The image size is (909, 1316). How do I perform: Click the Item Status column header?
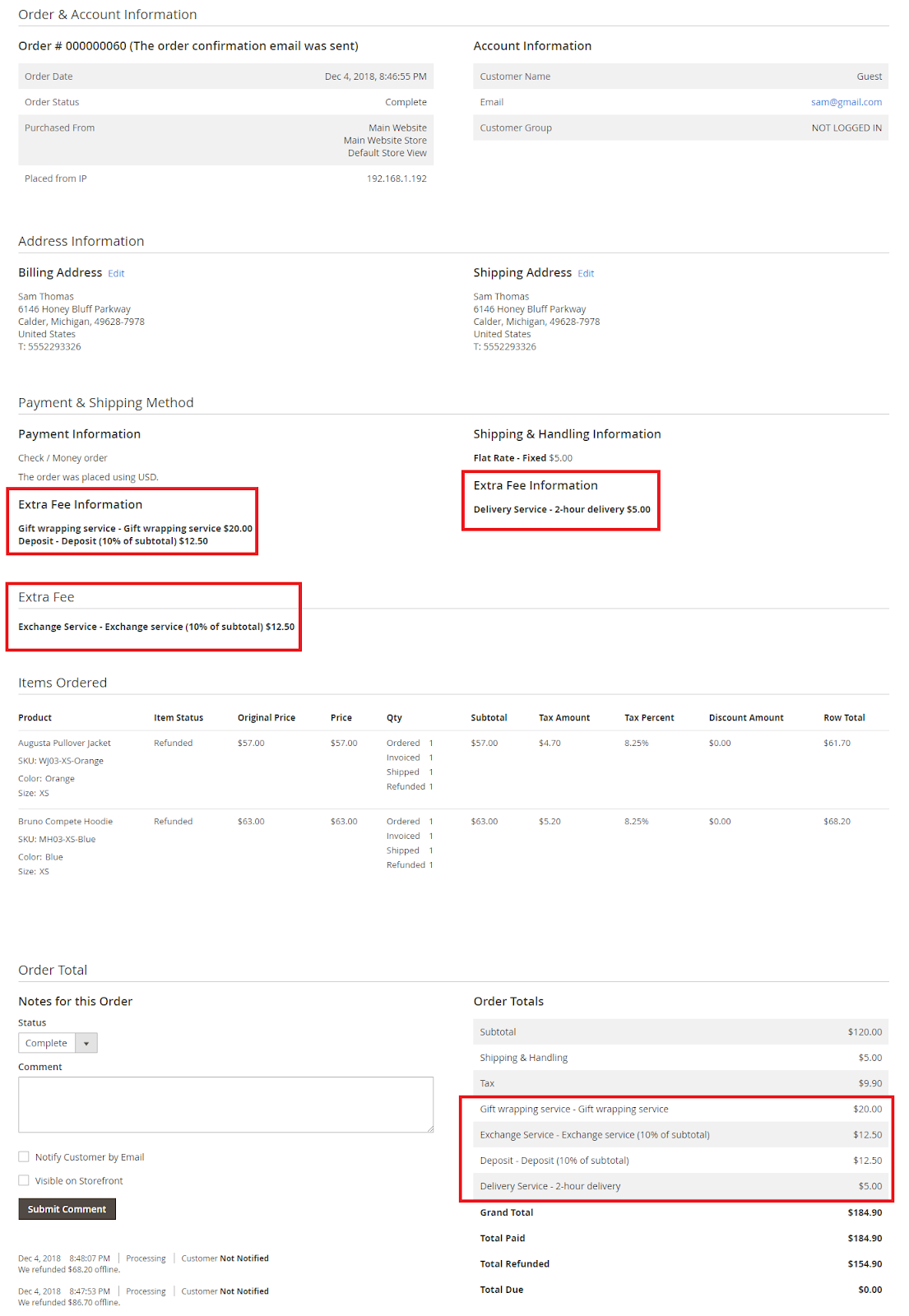[x=178, y=717]
